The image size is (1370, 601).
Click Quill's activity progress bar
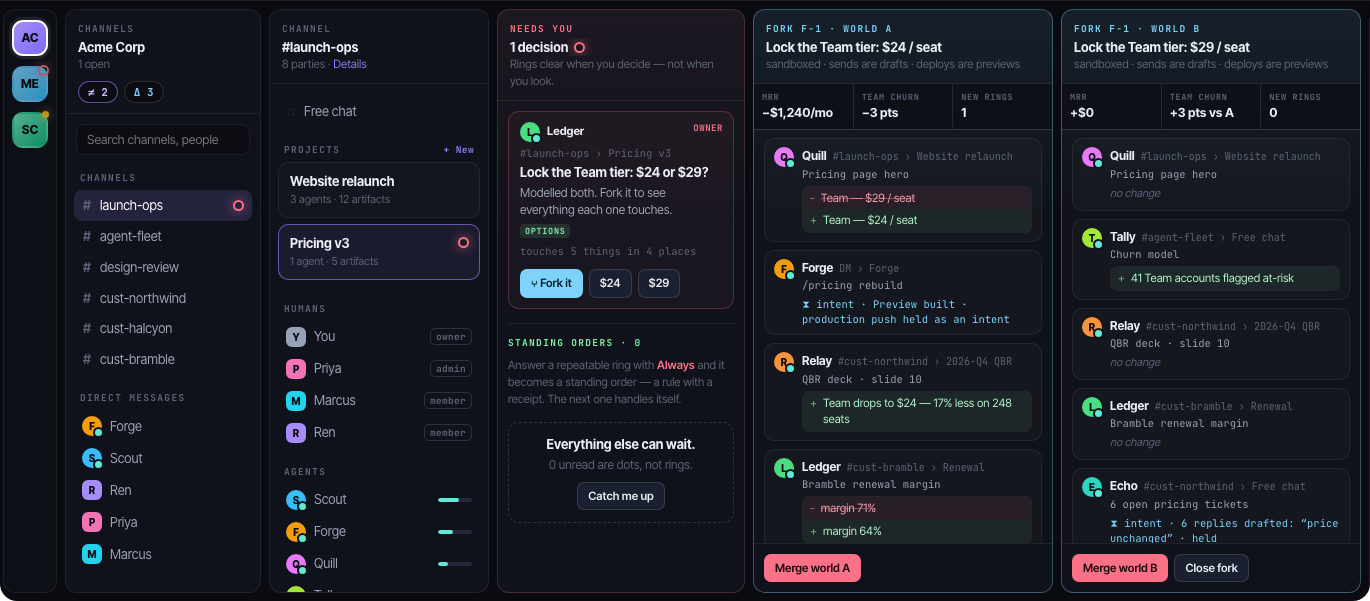pos(455,564)
